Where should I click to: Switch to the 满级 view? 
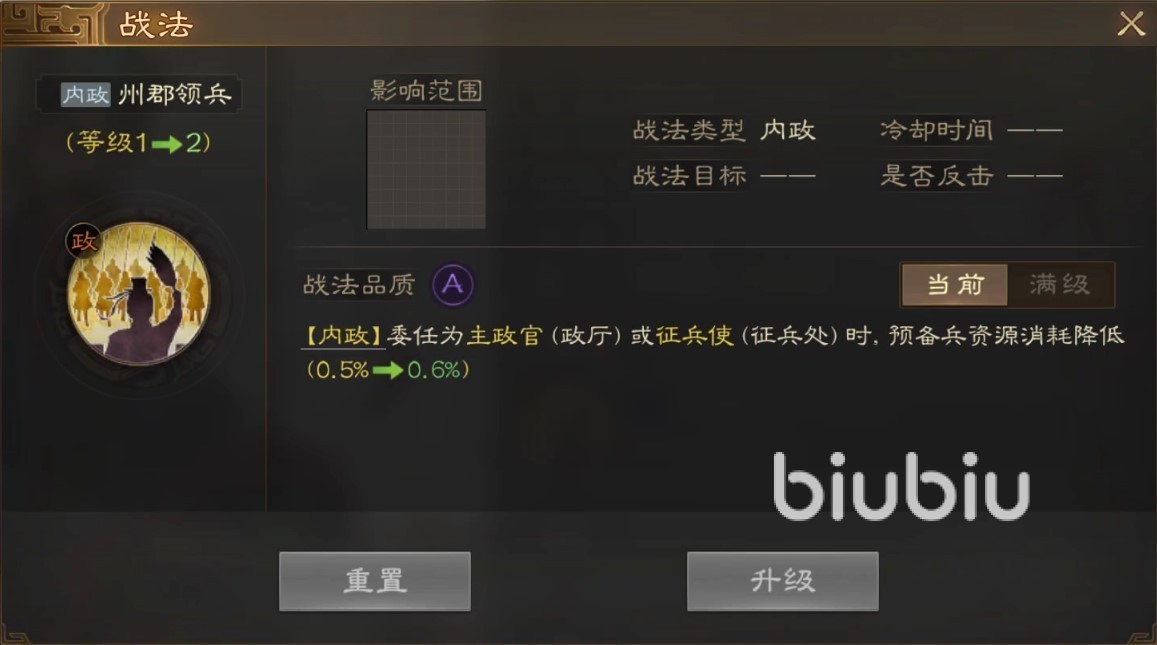[x=1060, y=284]
